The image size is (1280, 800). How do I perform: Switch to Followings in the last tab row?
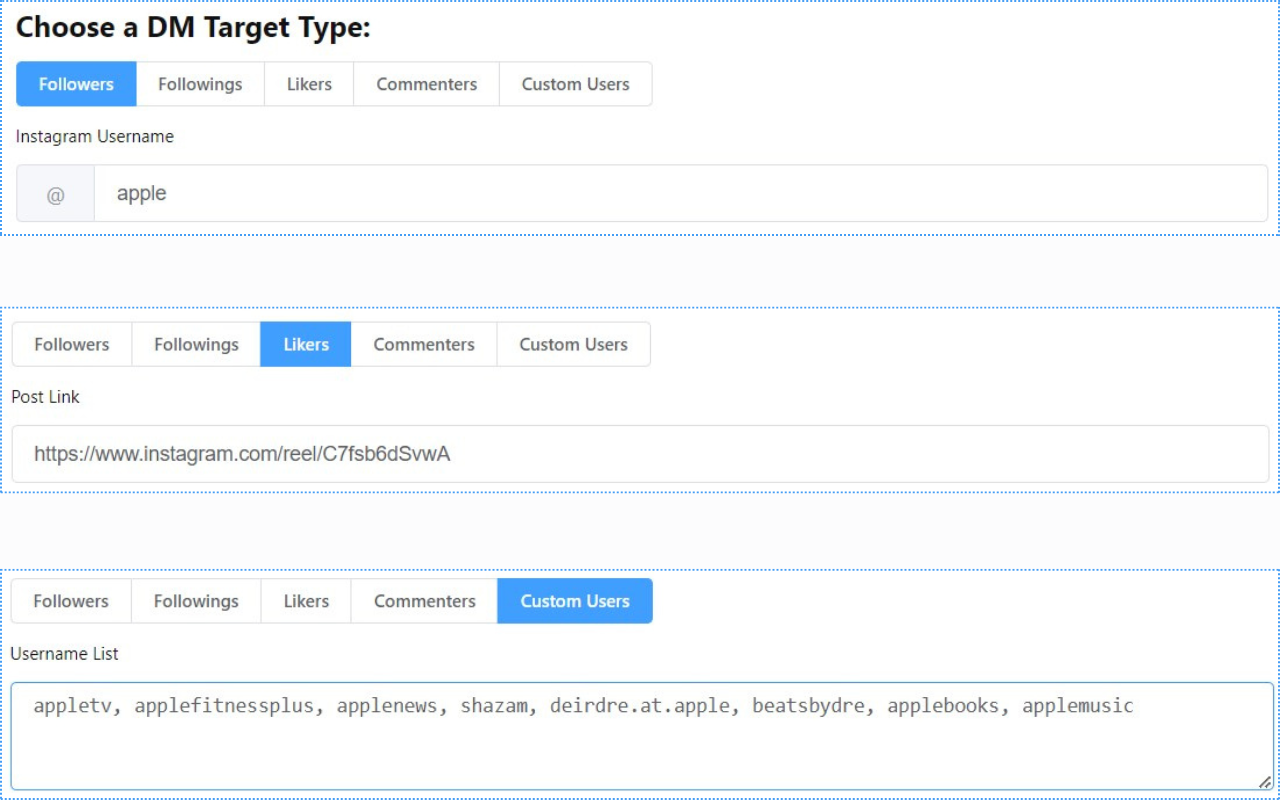tap(195, 601)
